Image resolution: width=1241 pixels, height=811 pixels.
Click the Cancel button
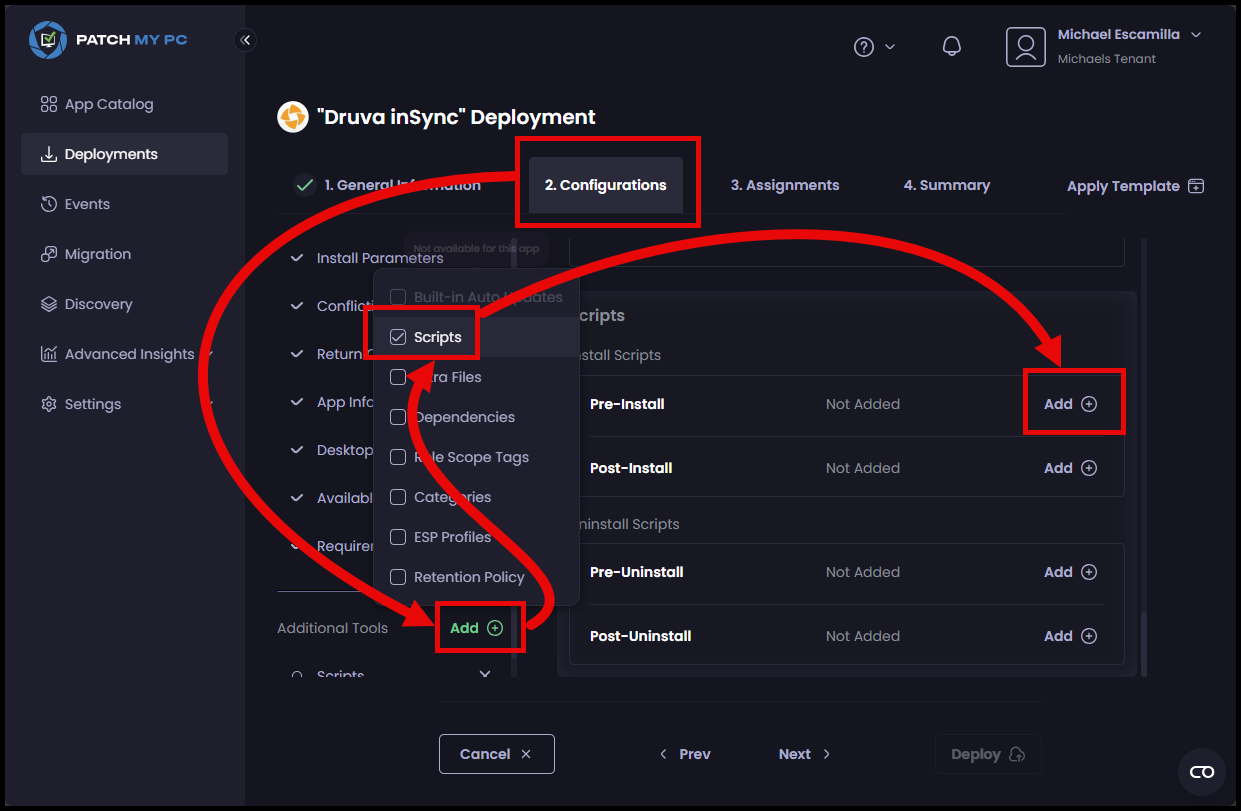coord(497,754)
